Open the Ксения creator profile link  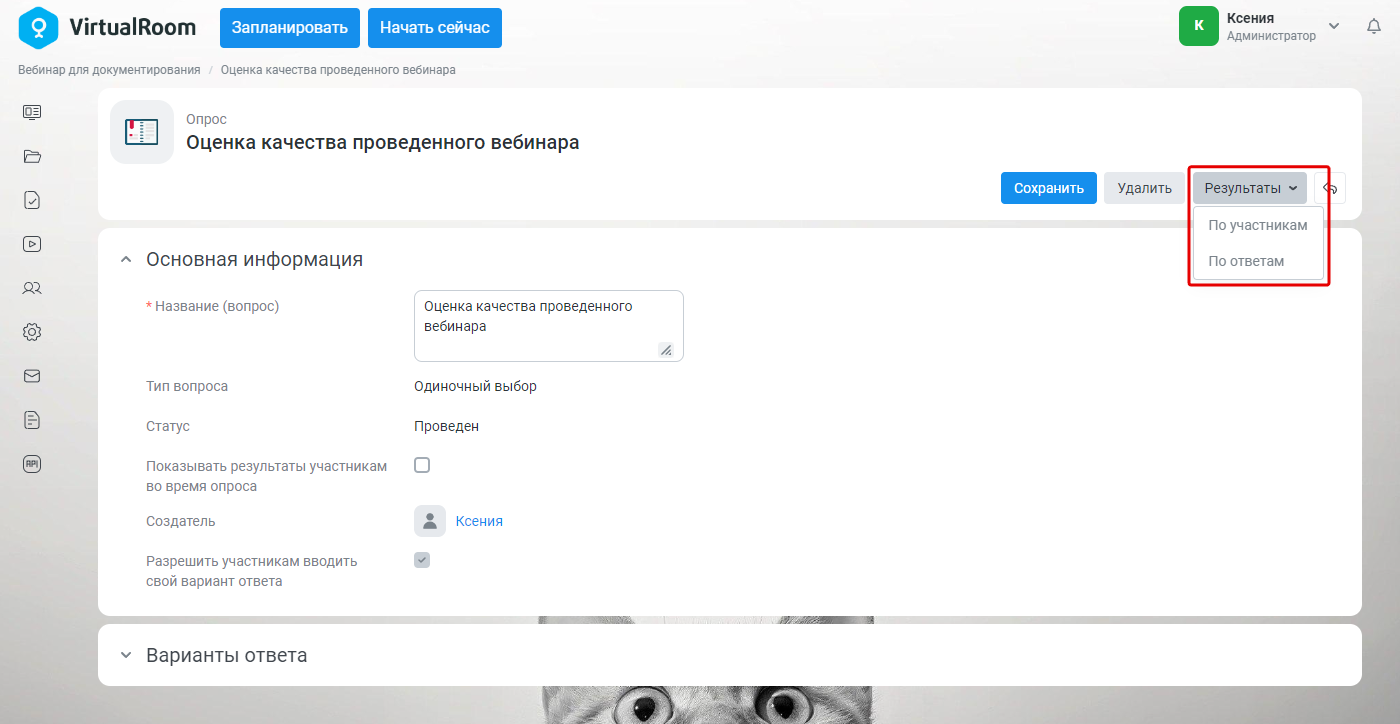(479, 521)
